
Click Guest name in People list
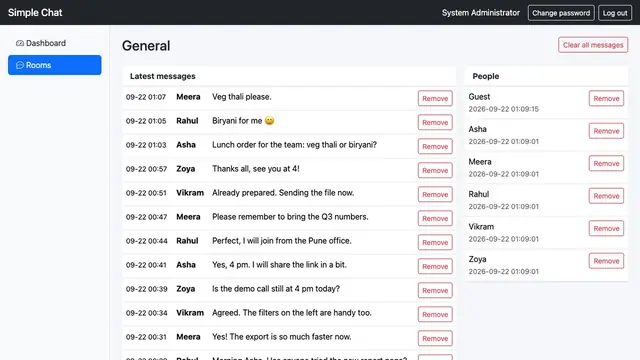[479, 97]
